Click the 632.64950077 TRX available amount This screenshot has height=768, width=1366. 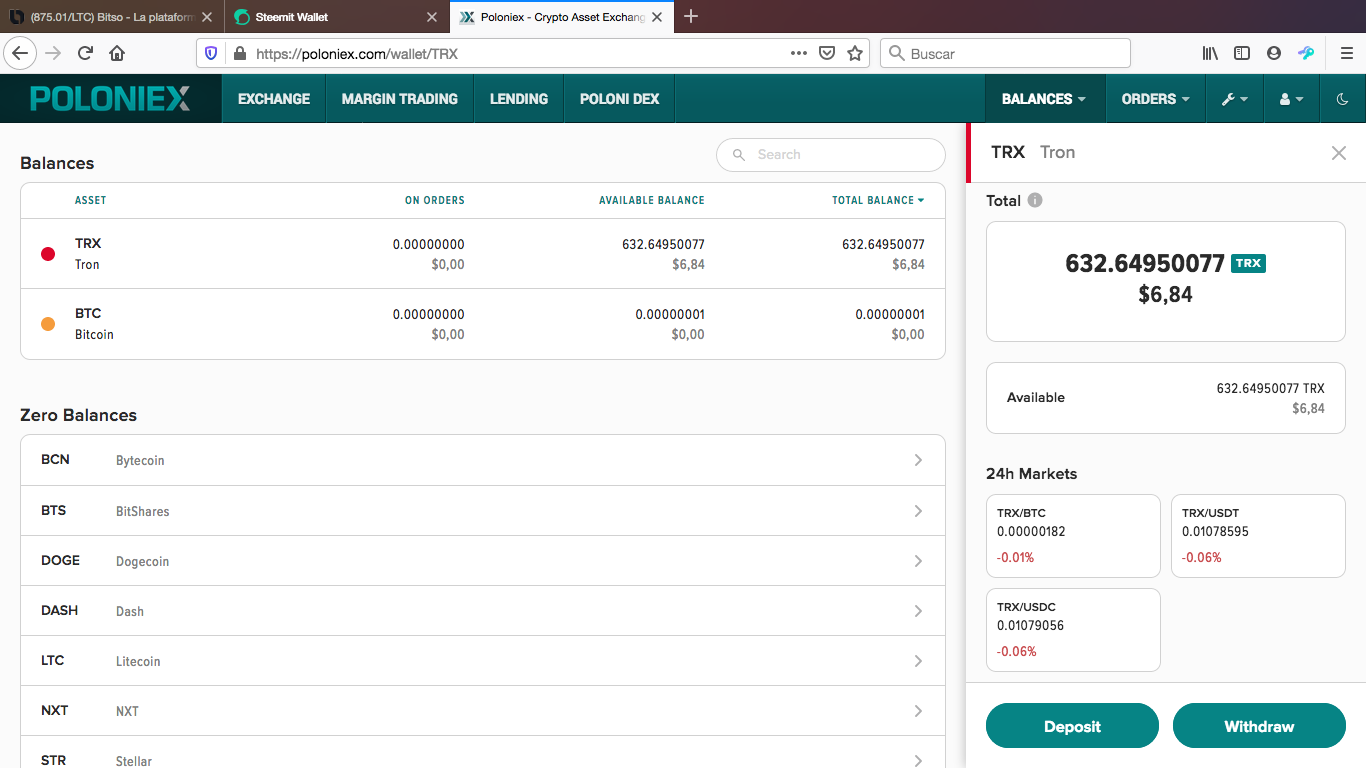pos(1270,388)
